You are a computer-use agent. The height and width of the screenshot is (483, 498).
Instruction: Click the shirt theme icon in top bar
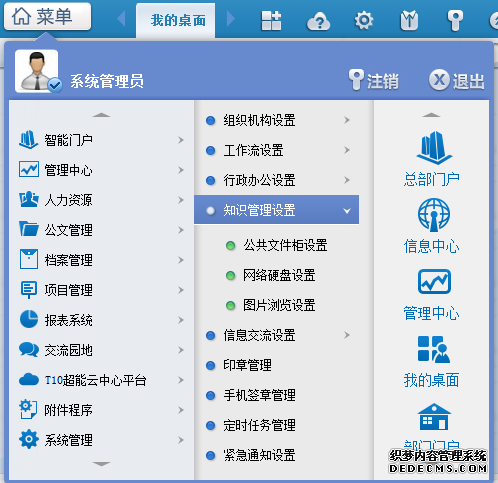409,21
